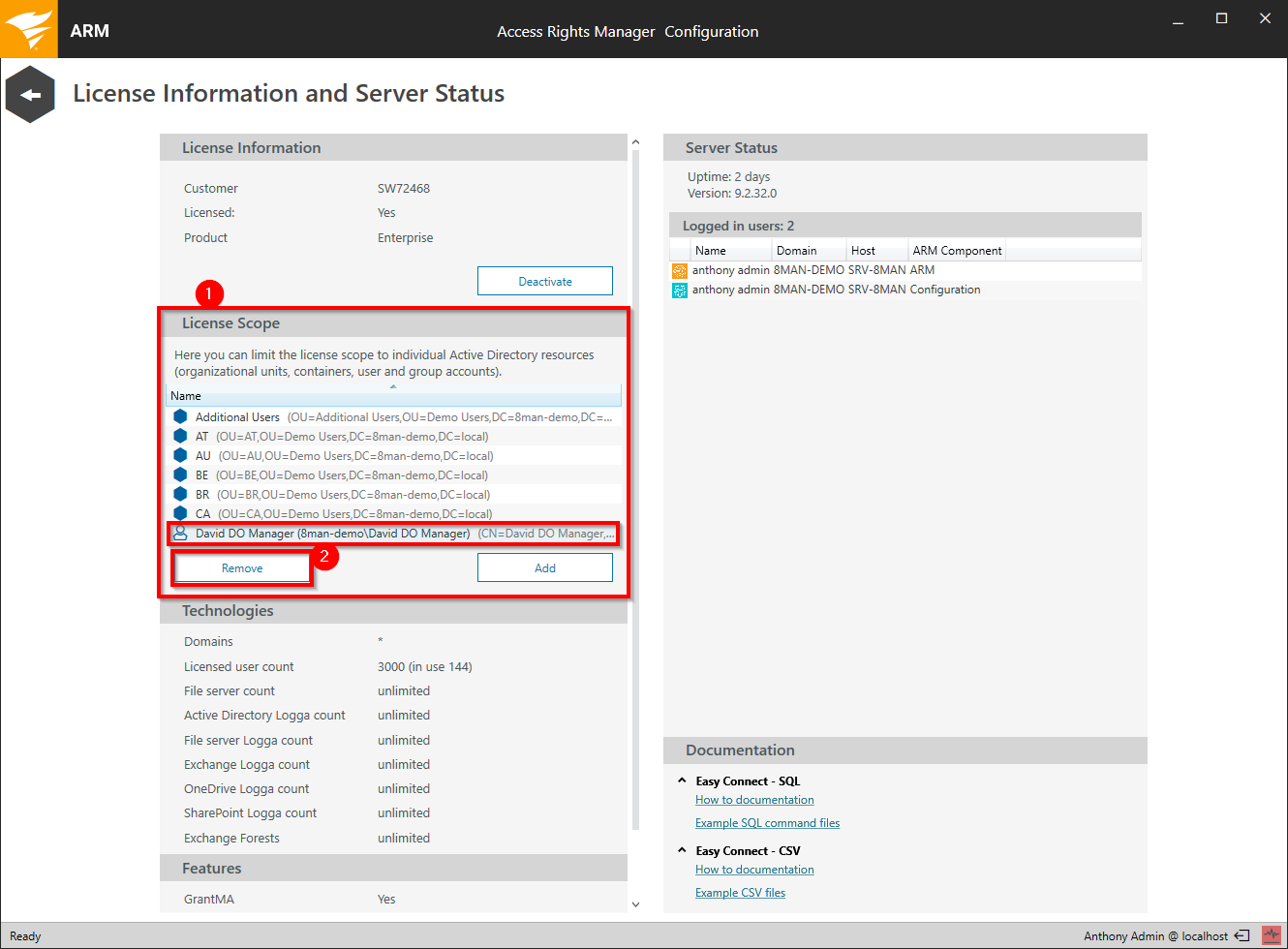The width and height of the screenshot is (1288, 949).
Task: Sort license scope list by Name header
Action: (x=393, y=395)
